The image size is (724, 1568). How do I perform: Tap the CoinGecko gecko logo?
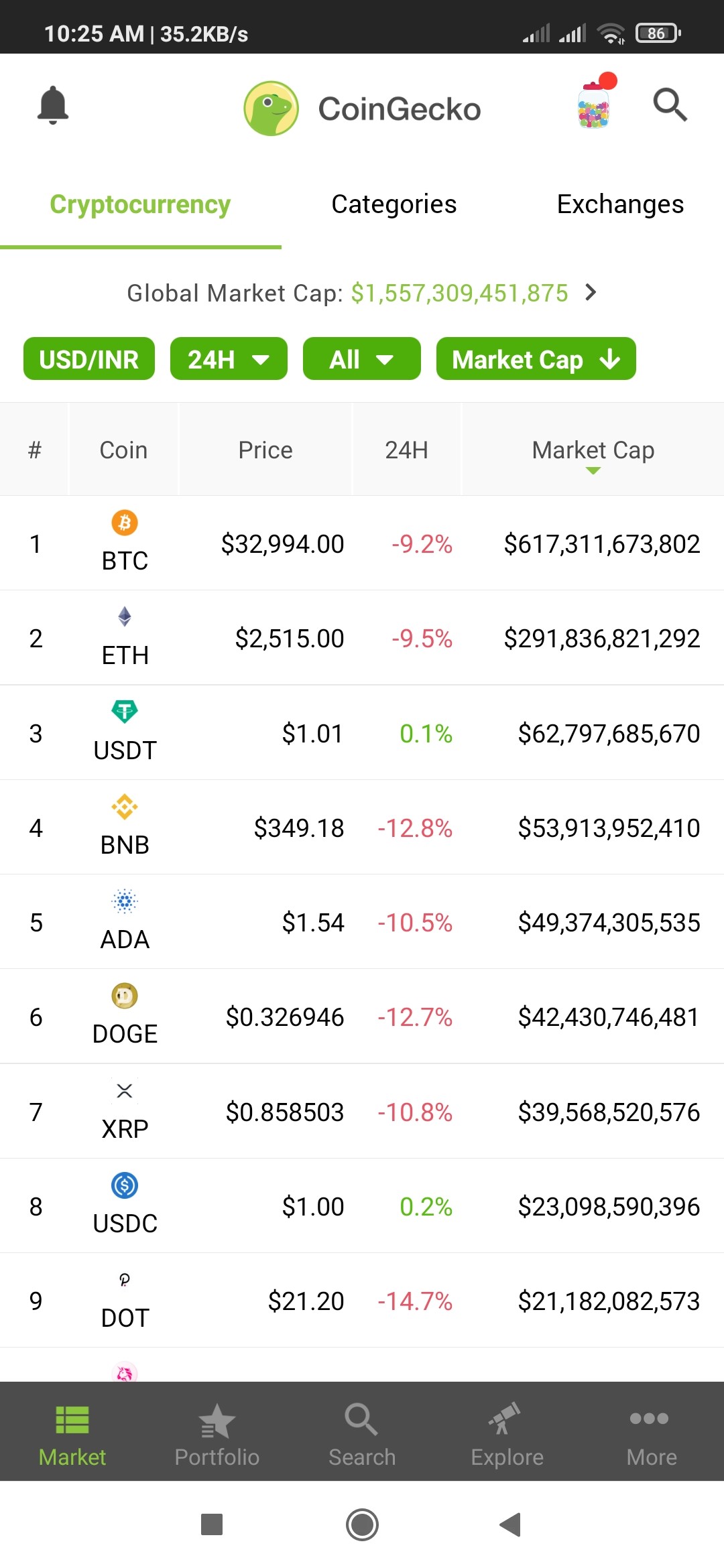coord(271,109)
